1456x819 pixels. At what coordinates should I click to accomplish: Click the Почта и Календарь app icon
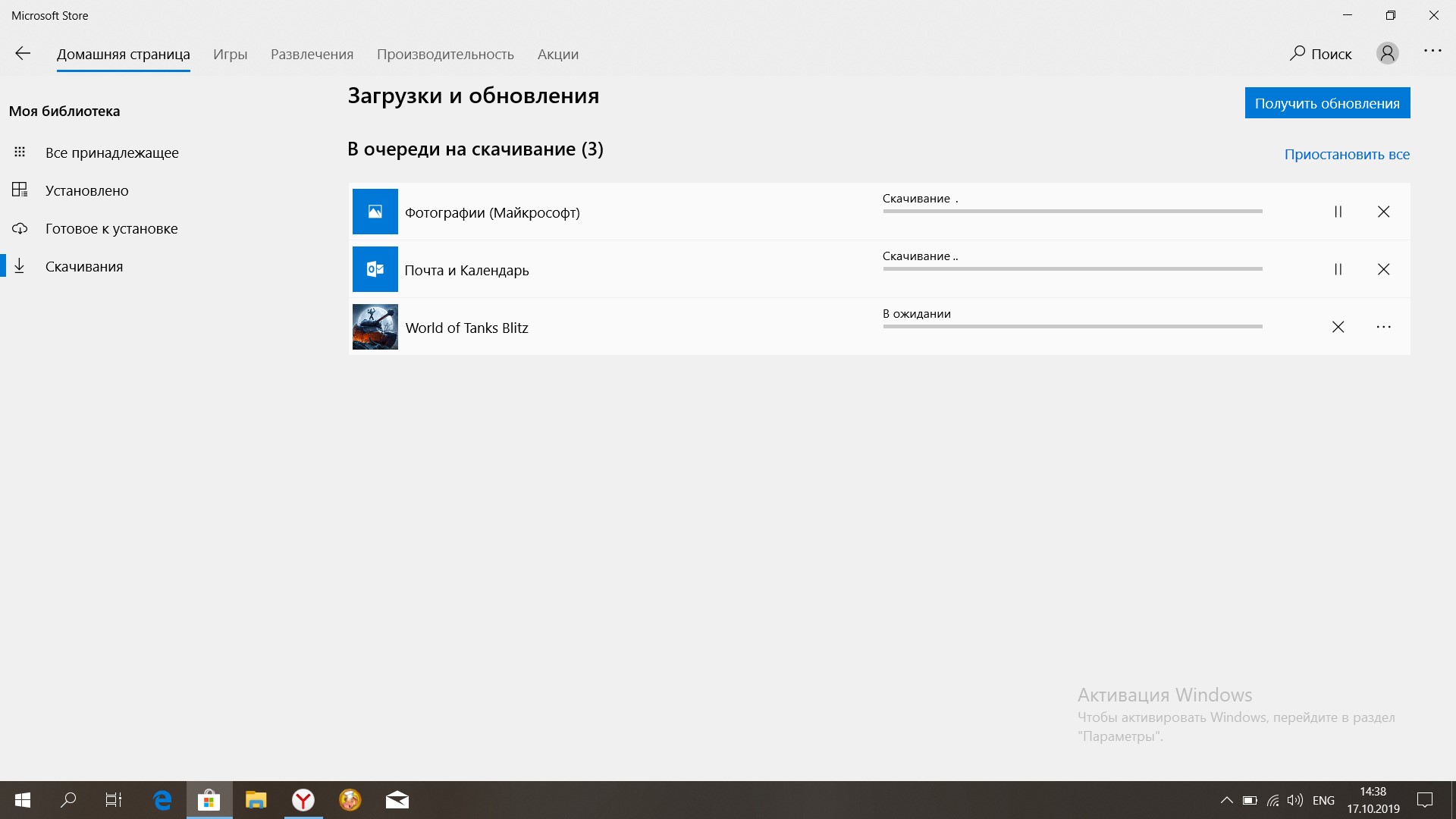pos(375,269)
